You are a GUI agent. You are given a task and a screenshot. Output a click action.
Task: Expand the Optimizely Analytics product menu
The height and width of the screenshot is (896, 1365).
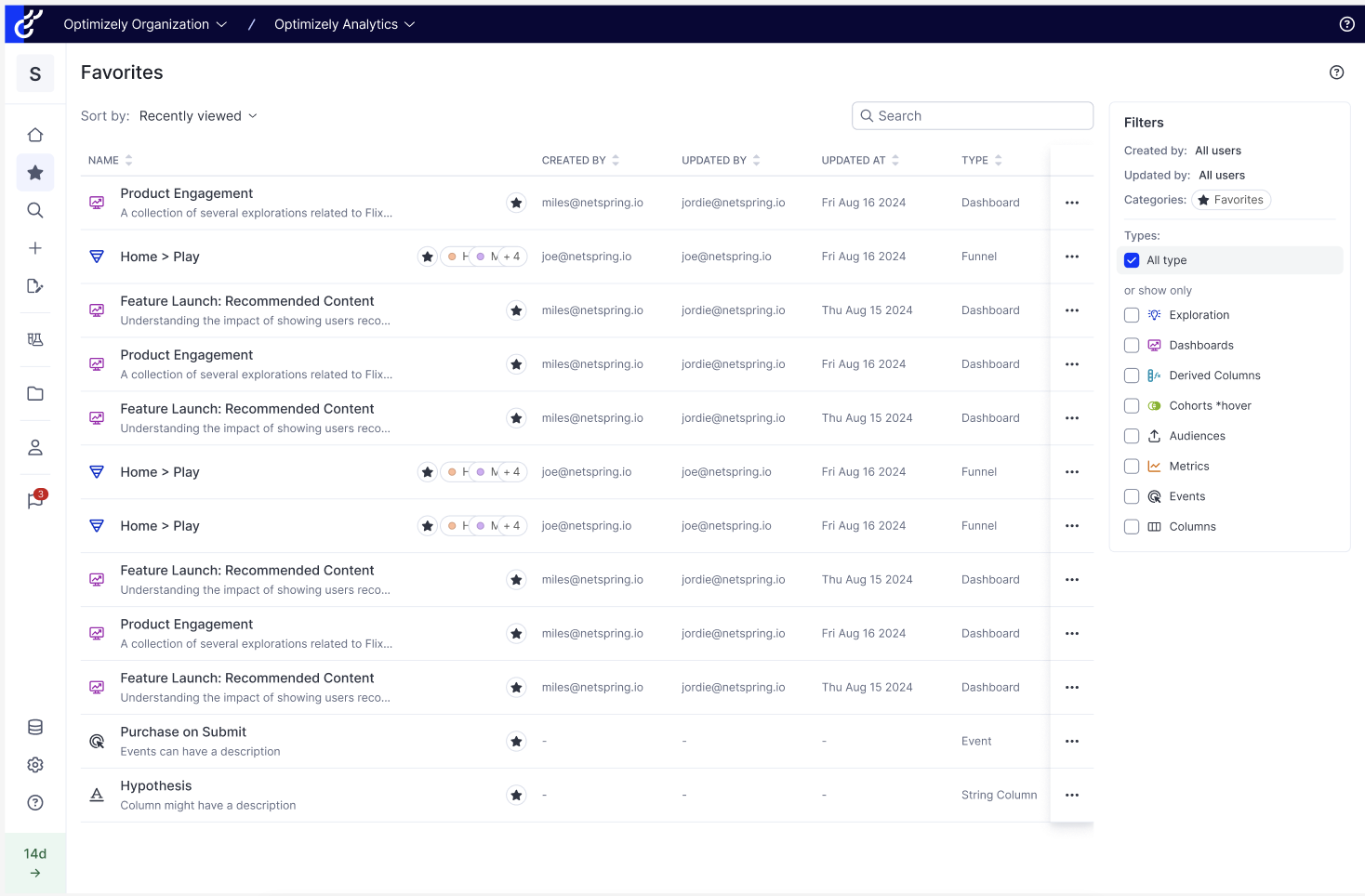[344, 24]
